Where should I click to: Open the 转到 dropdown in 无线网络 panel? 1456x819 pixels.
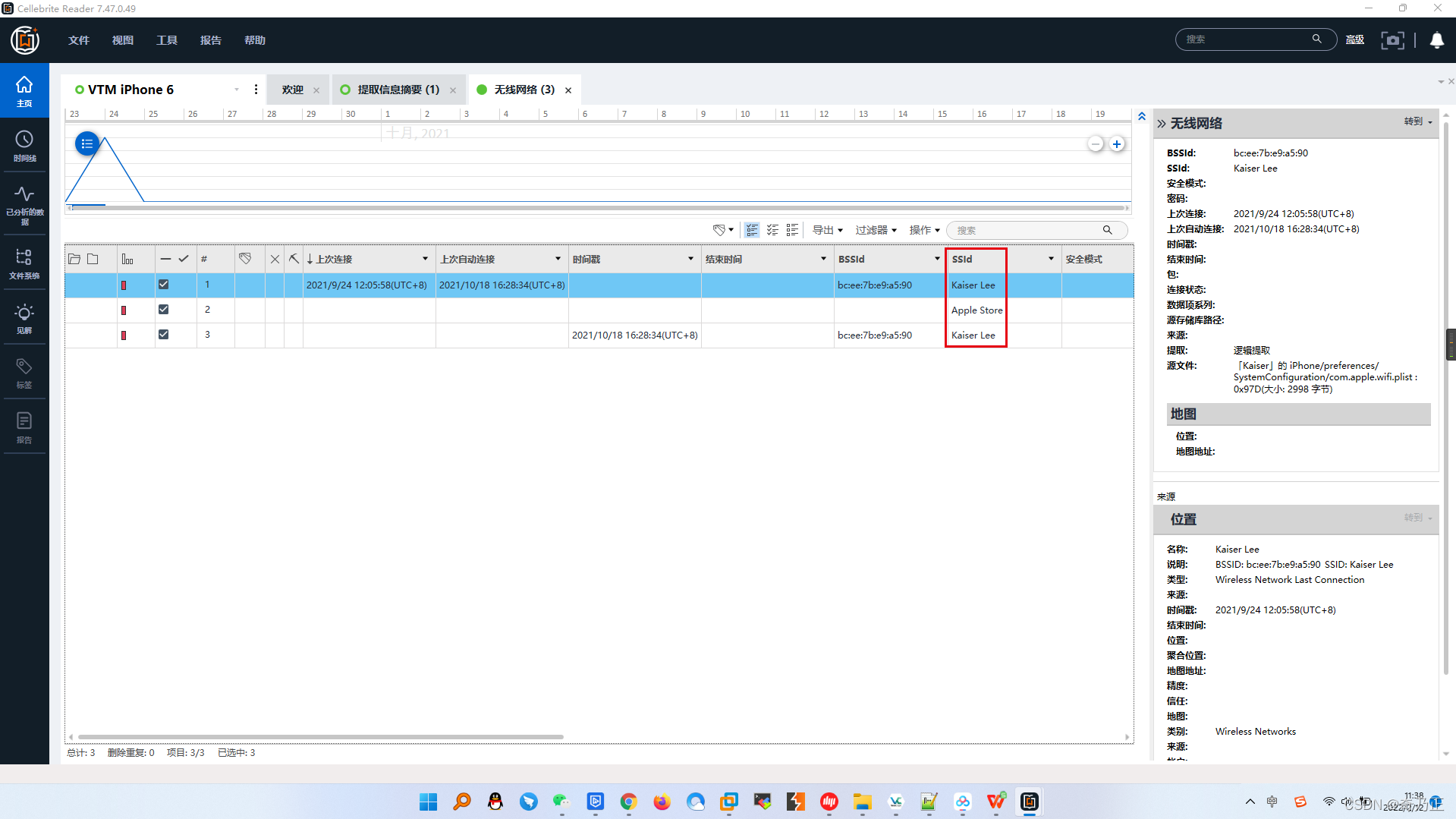(1418, 121)
